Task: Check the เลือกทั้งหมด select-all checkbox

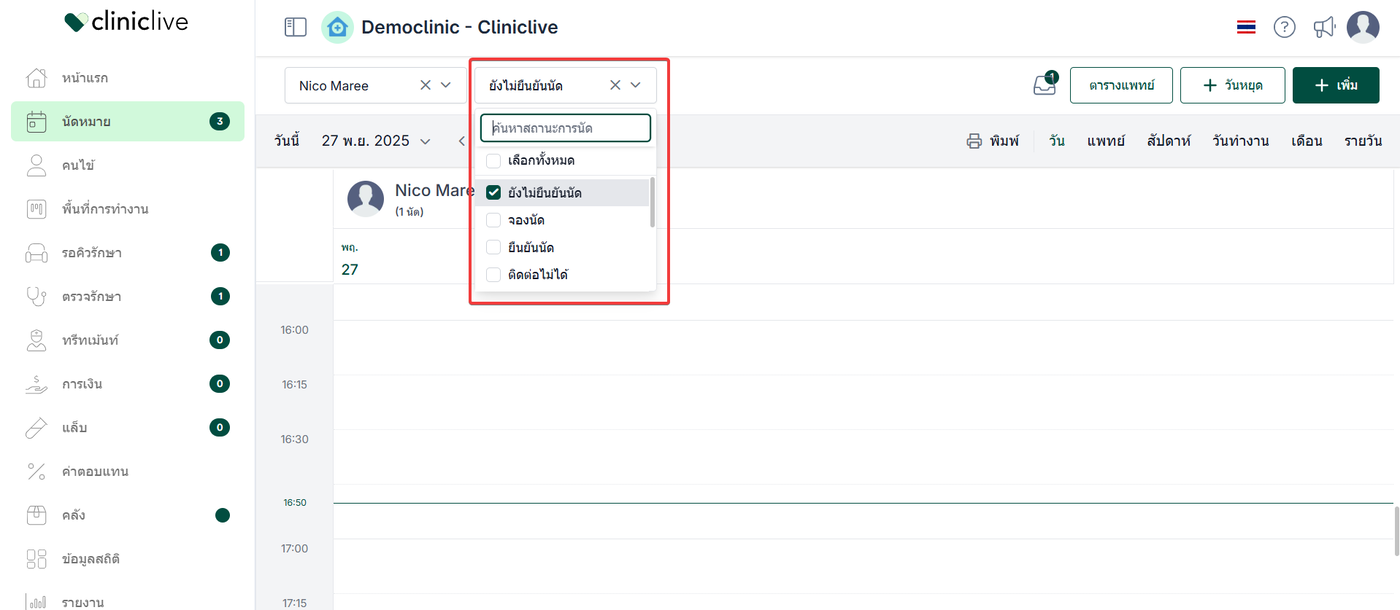Action: 493,161
